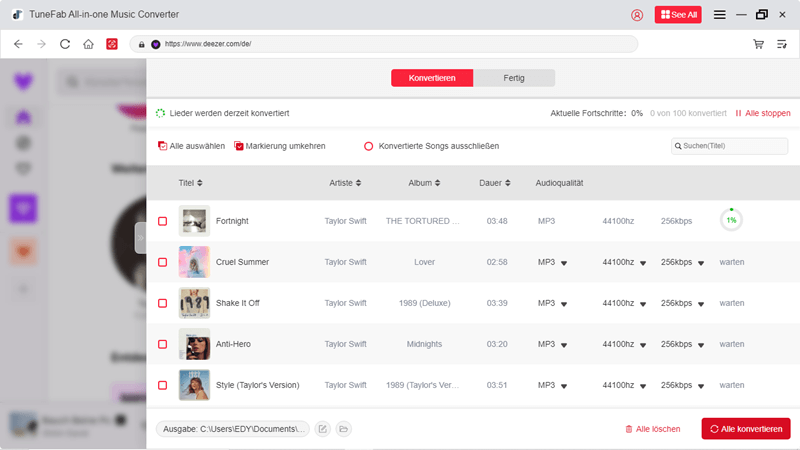Screen dimensions: 800x450
Task: Toggle Markierung umkehren checkbox
Action: (x=238, y=146)
